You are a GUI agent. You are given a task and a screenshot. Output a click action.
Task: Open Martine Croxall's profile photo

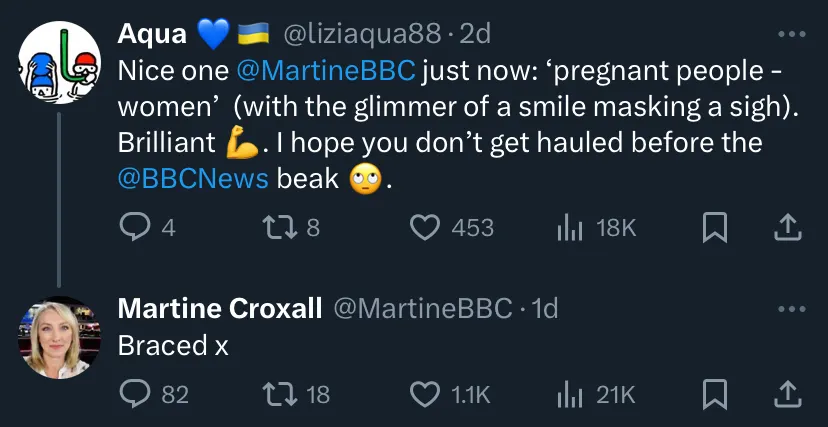click(59, 337)
